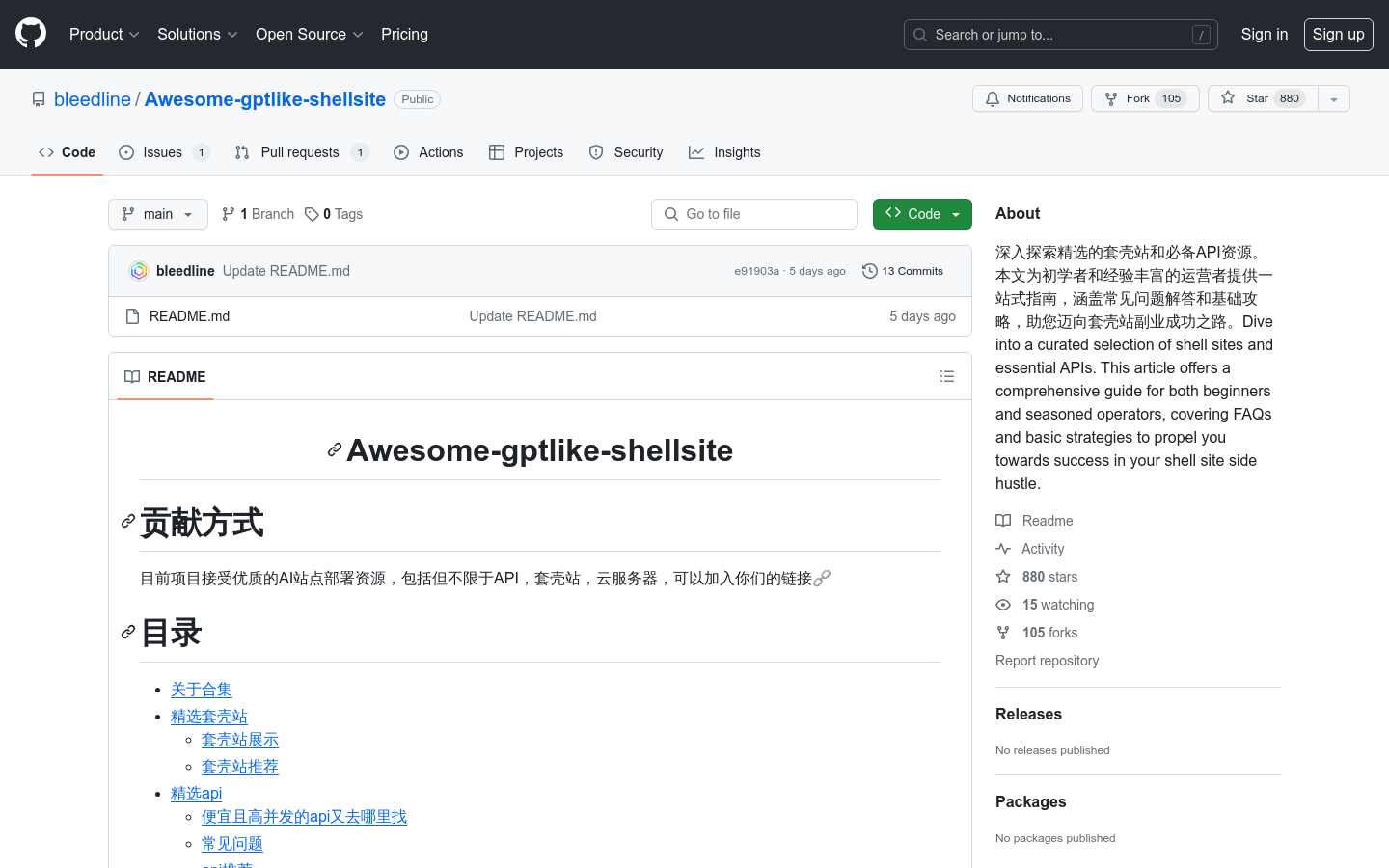Focus the Search or jump to field
The image size is (1389, 868).
tap(1060, 35)
